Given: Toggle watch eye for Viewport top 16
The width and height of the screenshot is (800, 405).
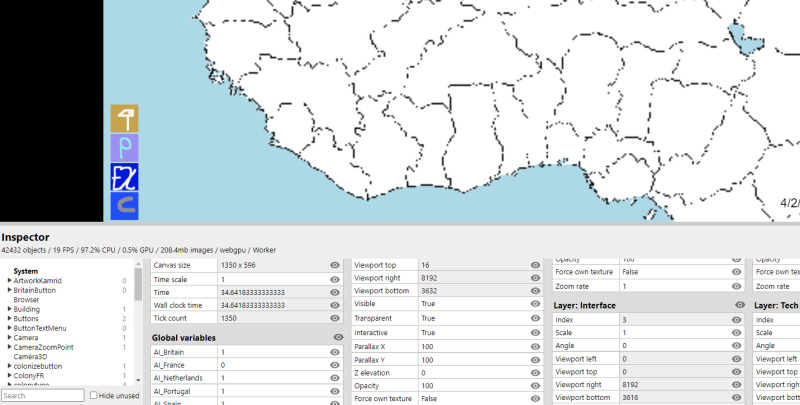Looking at the screenshot, I should tap(535, 265).
